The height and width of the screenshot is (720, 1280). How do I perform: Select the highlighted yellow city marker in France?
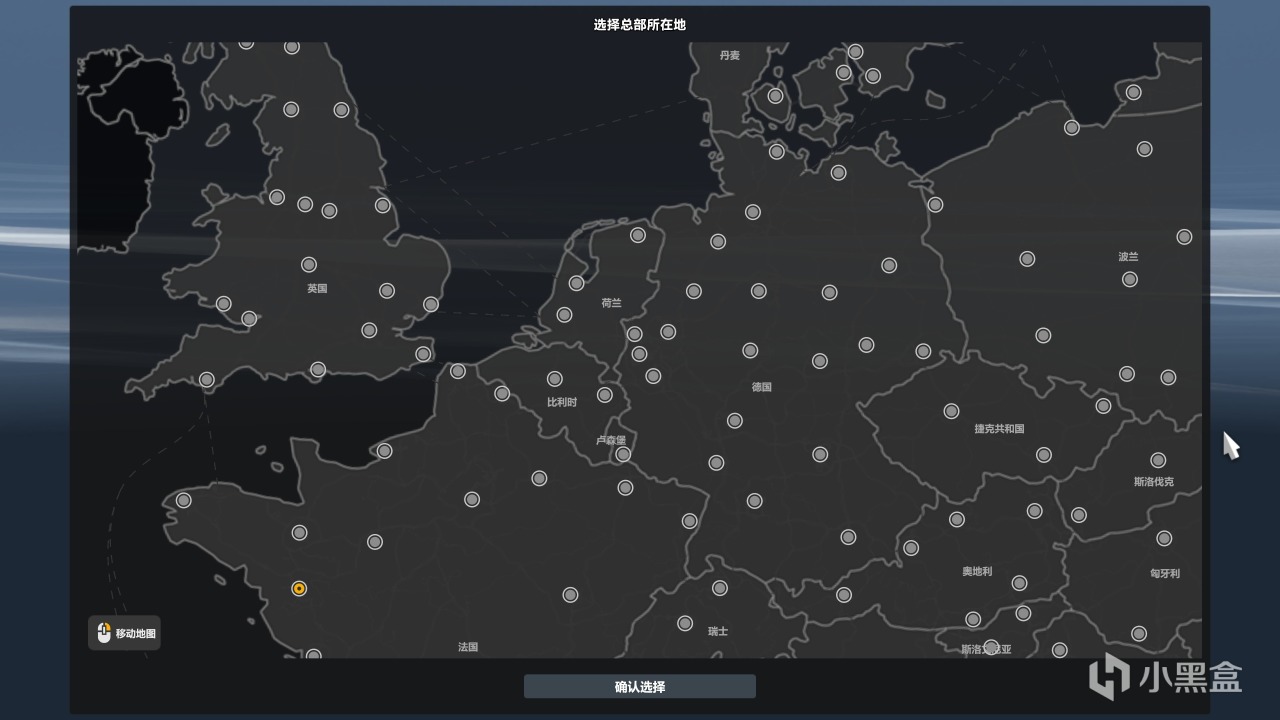(299, 589)
